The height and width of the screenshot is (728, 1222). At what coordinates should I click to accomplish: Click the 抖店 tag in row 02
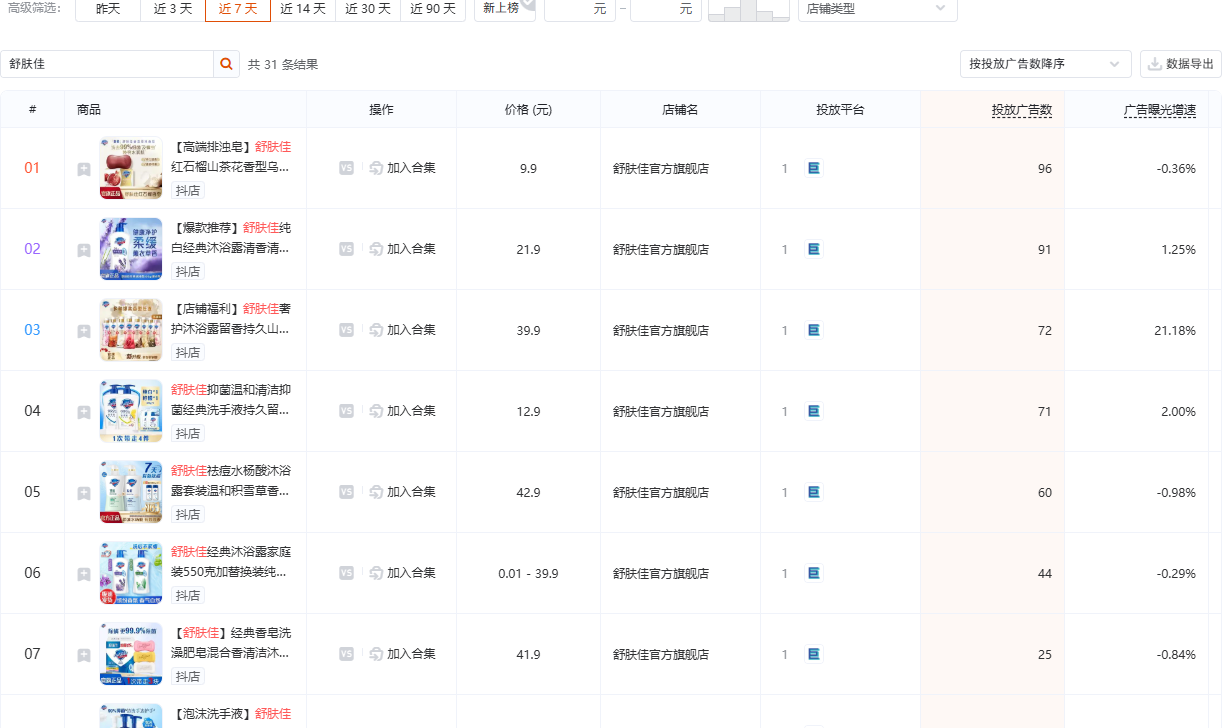[187, 271]
